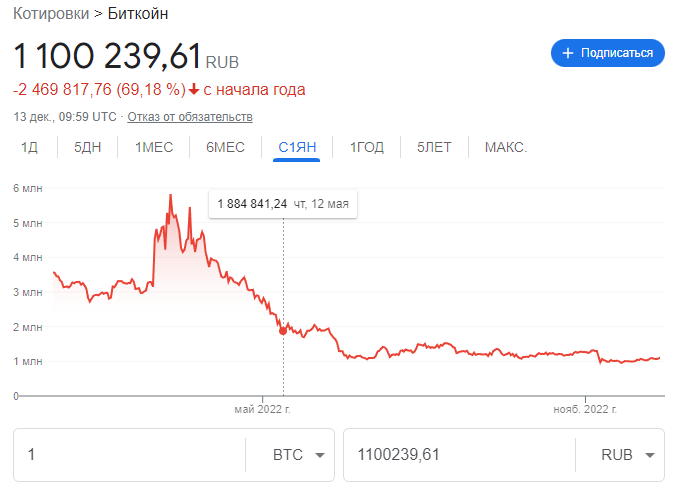Select the 1Д time range tab
Image resolution: width=676 pixels, height=488 pixels.
pyautogui.click(x=29, y=147)
